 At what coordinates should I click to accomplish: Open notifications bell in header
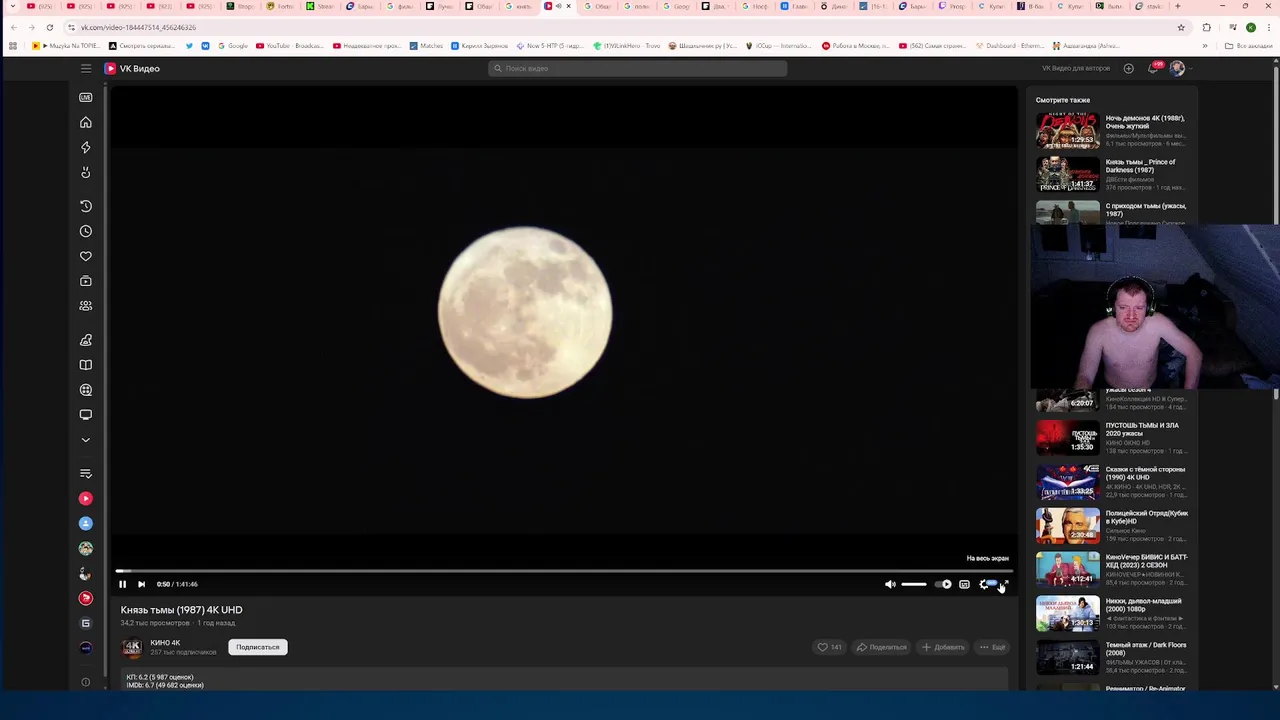pos(1153,68)
